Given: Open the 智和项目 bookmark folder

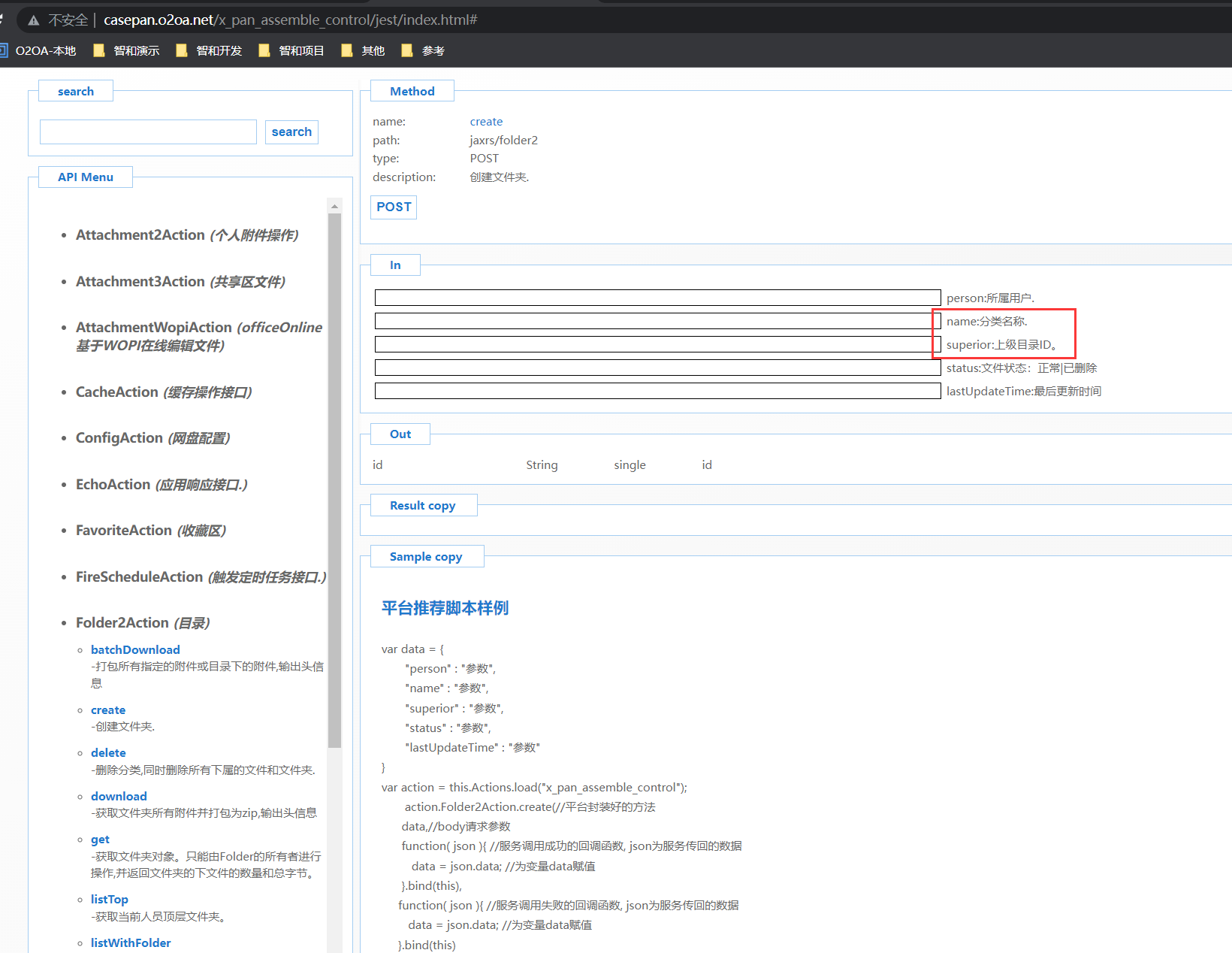Looking at the screenshot, I should (291, 50).
